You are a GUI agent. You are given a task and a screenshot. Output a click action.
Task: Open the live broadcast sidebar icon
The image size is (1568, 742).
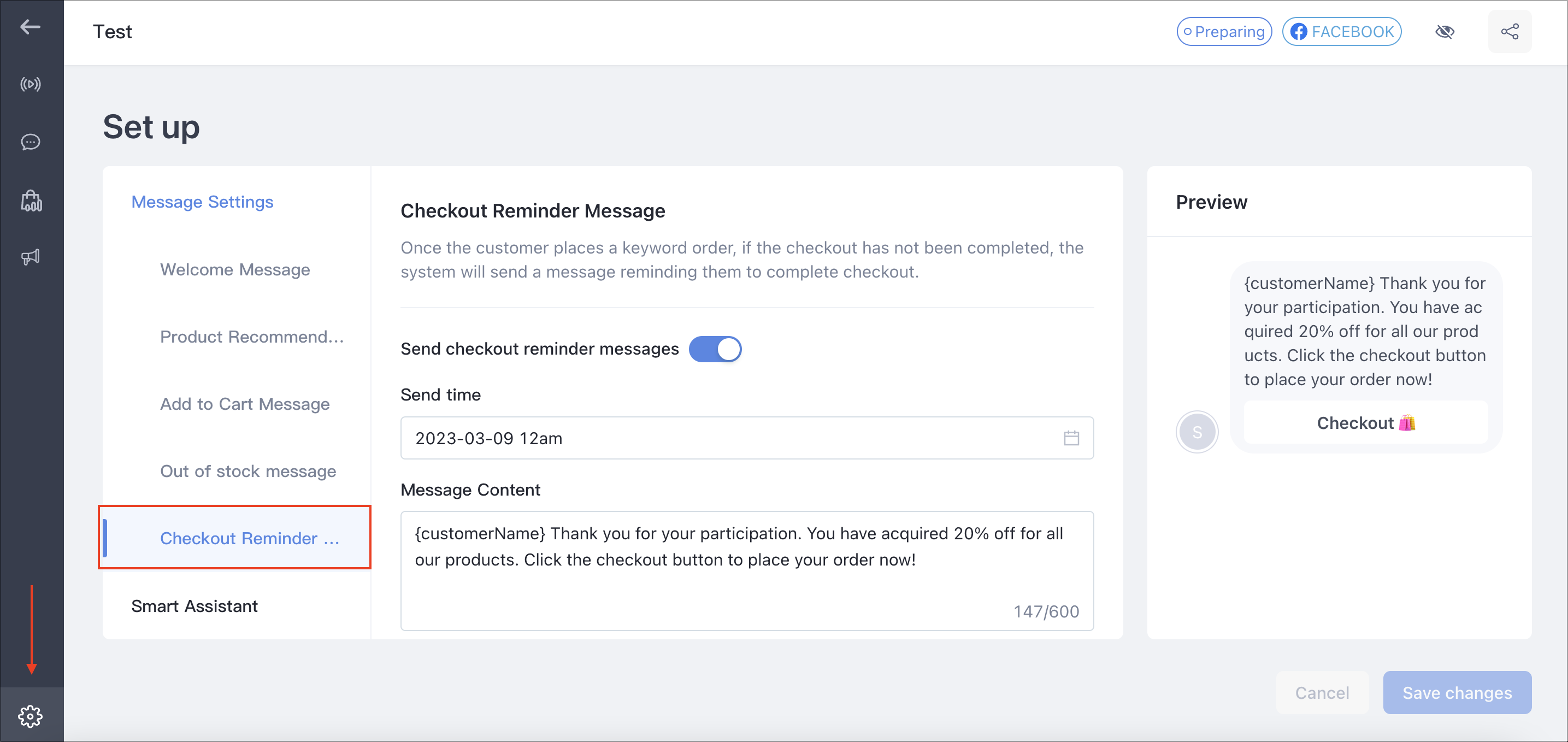(31, 84)
